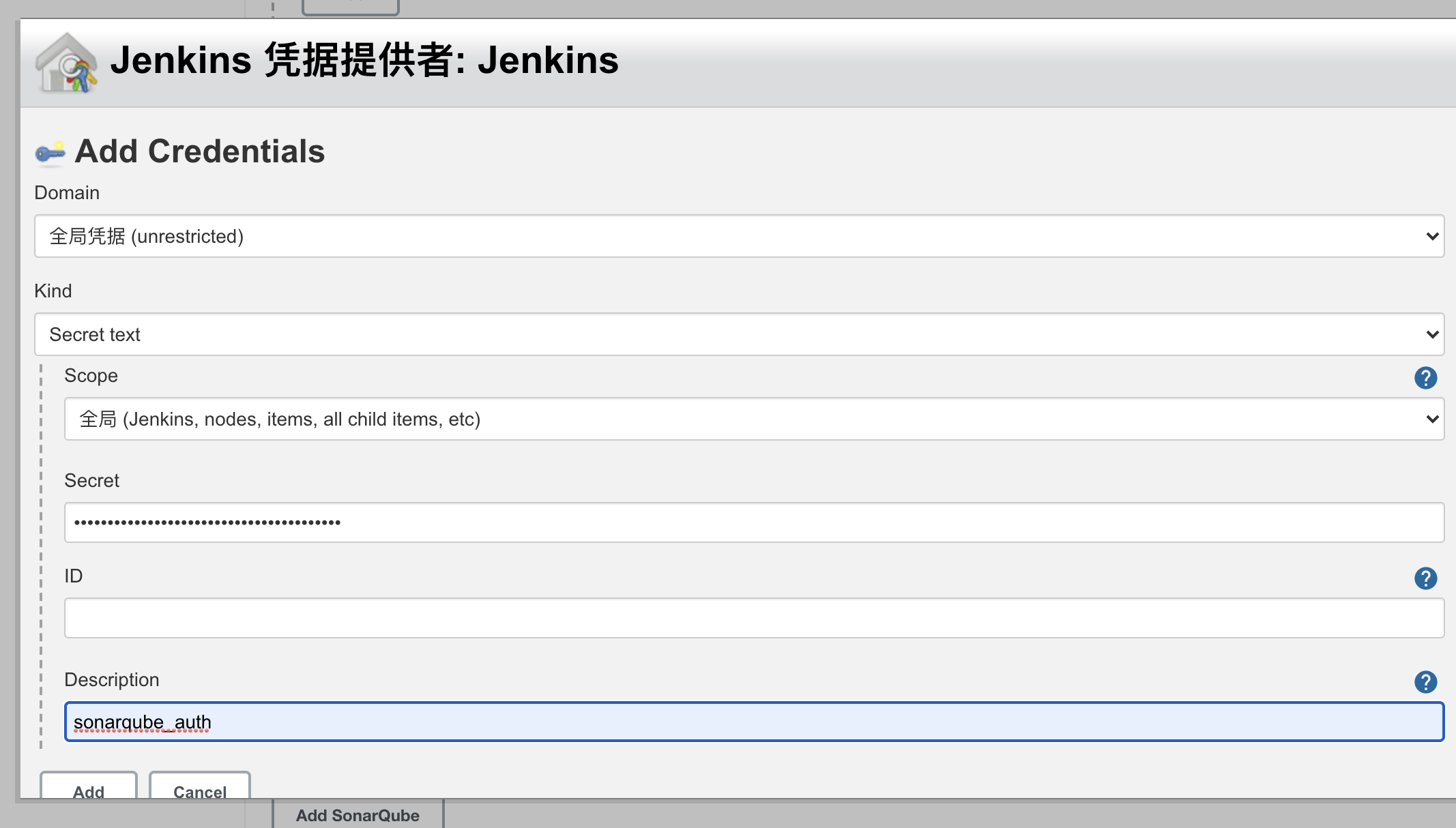Image resolution: width=1456 pixels, height=828 pixels.
Task: Click the Jenkins 凭据提供者 title text
Action: 364,60
